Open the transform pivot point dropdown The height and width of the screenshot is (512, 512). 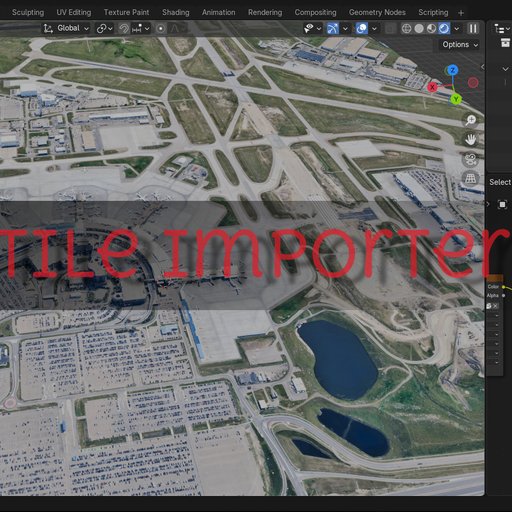104,29
